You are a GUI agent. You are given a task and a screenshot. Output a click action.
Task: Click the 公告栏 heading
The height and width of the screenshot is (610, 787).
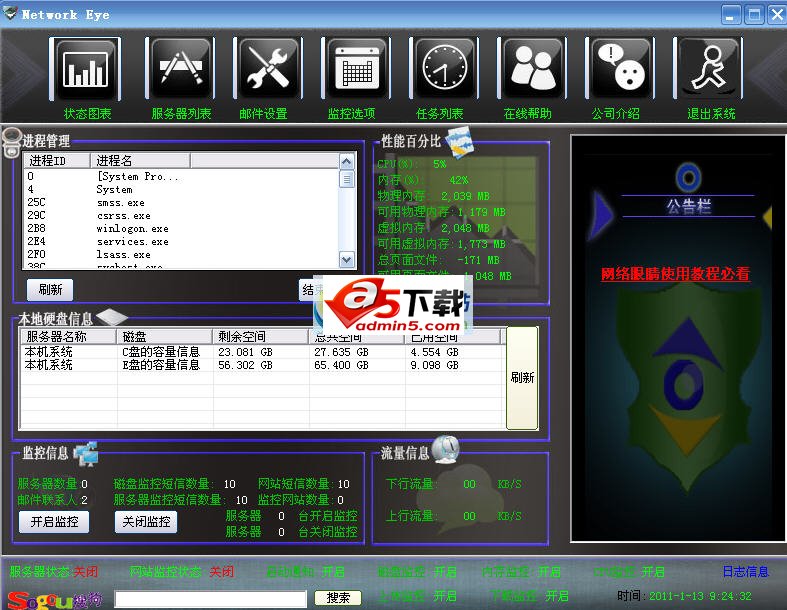point(689,206)
